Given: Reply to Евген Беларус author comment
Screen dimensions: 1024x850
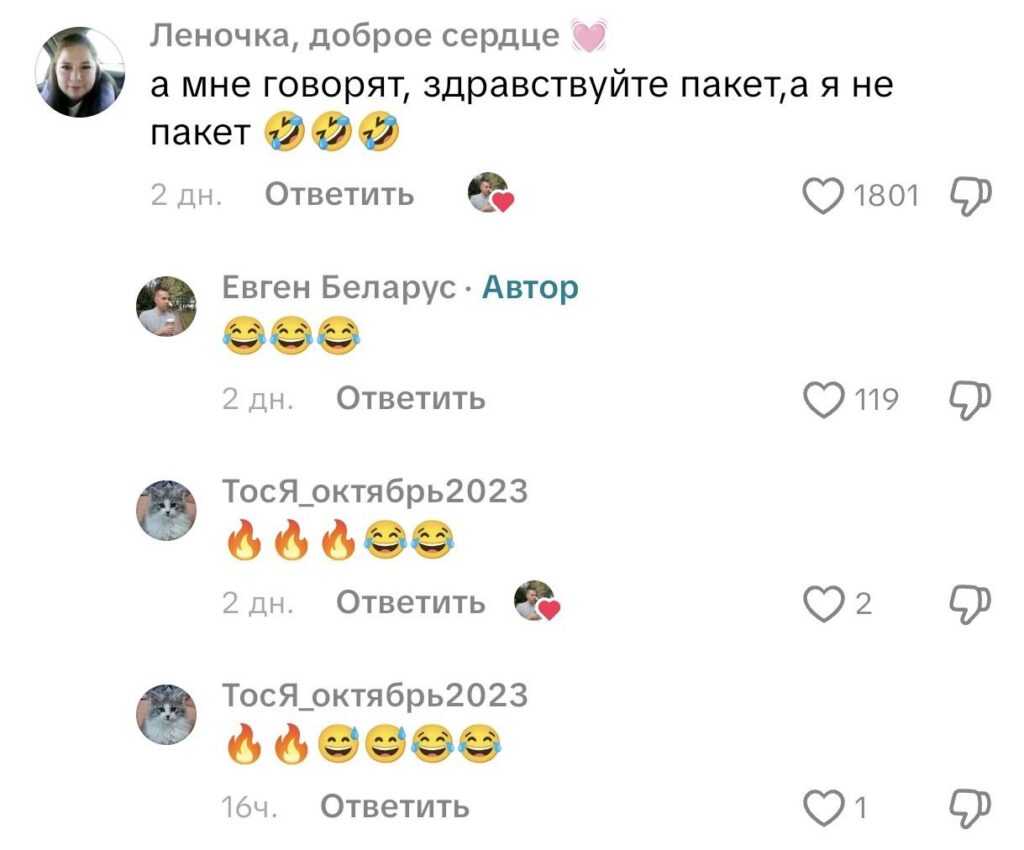Looking at the screenshot, I should point(411,398).
